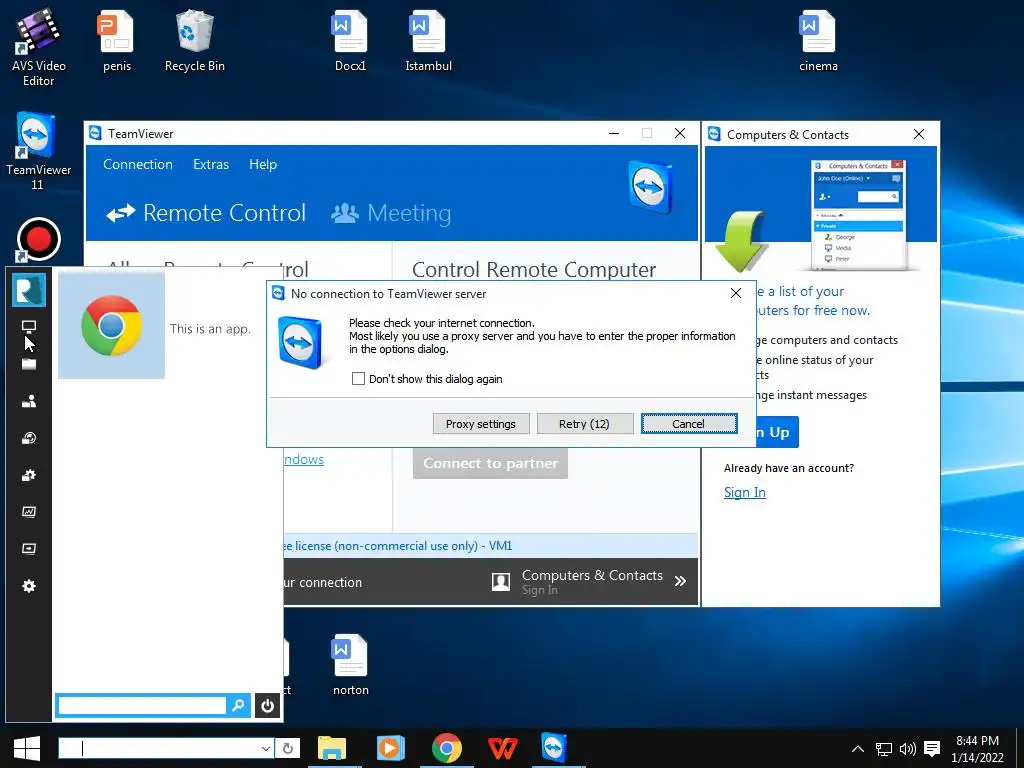Select the 'penis' presentation file icon on desktop
Screen dimensions: 1024x768
click(116, 40)
